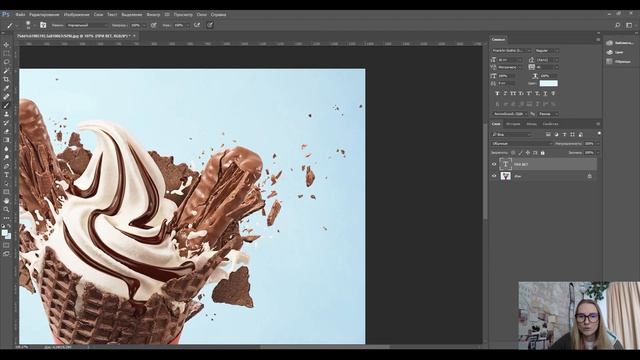Select the Horizontal Type tool
Image resolution: width=640 pixels, height=360 pixels.
pos(6,175)
